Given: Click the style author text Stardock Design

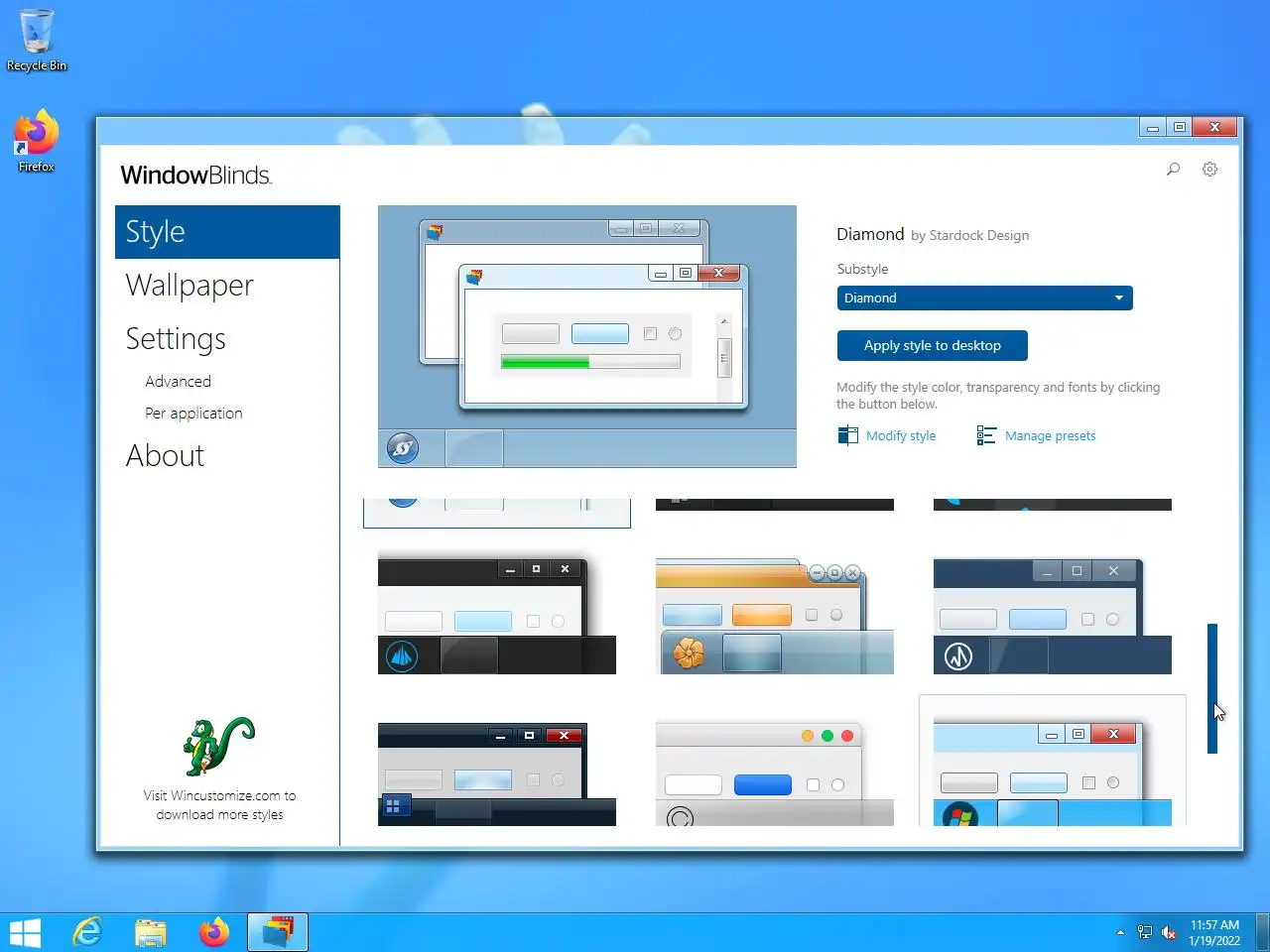Looking at the screenshot, I should pyautogui.click(x=978, y=235).
